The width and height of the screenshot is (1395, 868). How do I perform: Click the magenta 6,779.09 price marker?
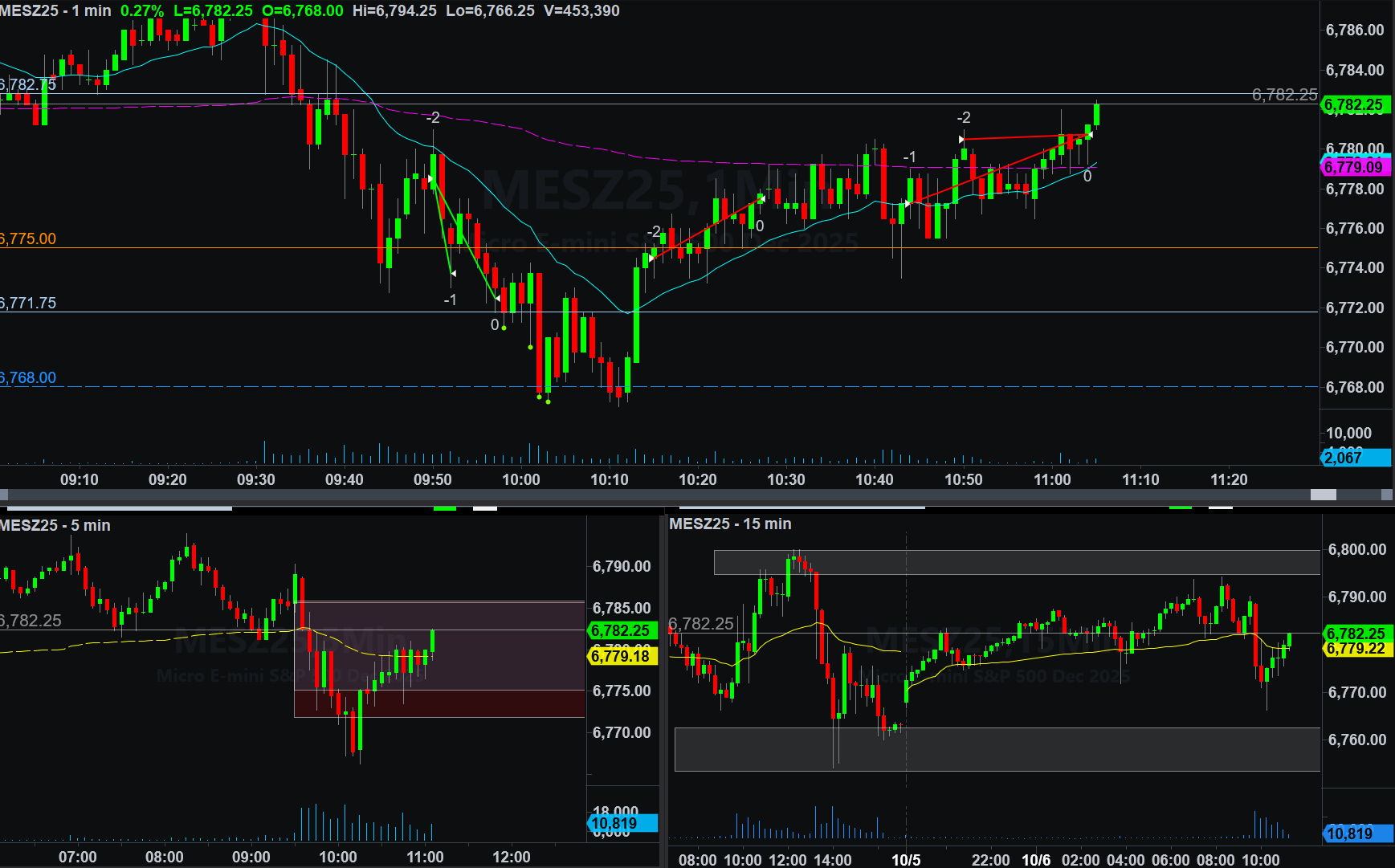tap(1354, 167)
